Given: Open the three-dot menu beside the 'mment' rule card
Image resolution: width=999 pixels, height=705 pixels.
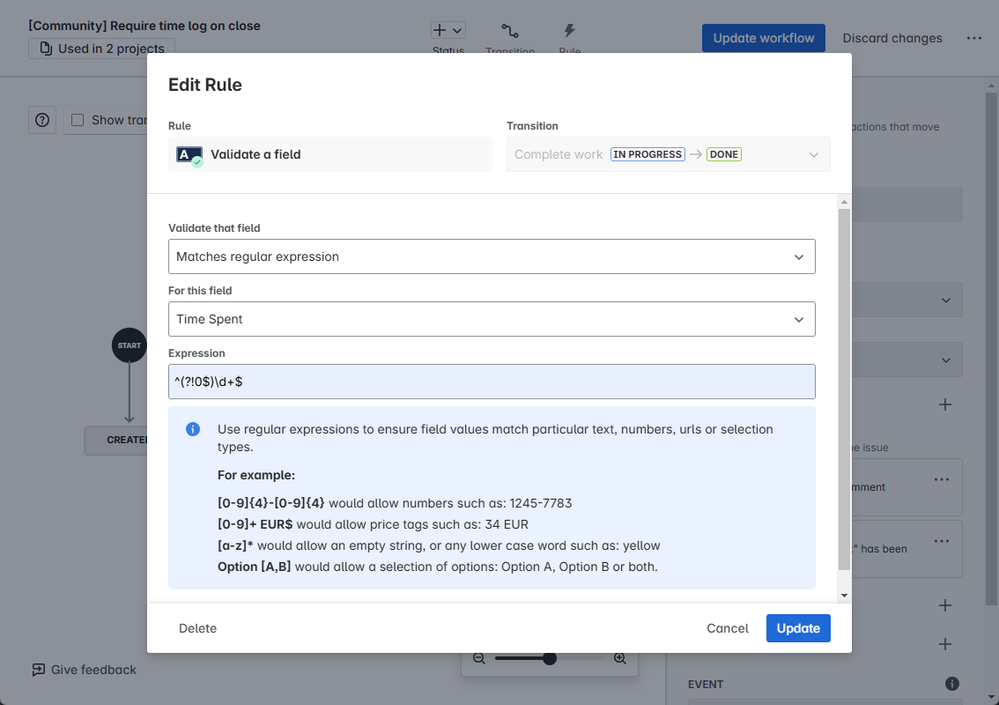Looking at the screenshot, I should click(942, 479).
